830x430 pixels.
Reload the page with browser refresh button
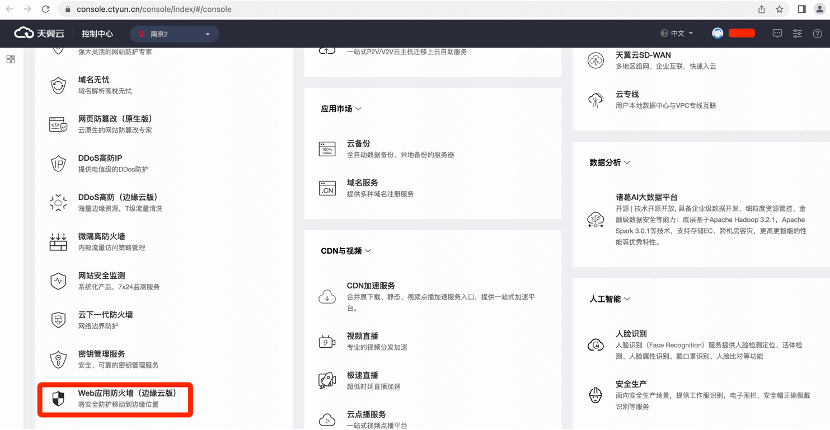(x=46, y=9)
